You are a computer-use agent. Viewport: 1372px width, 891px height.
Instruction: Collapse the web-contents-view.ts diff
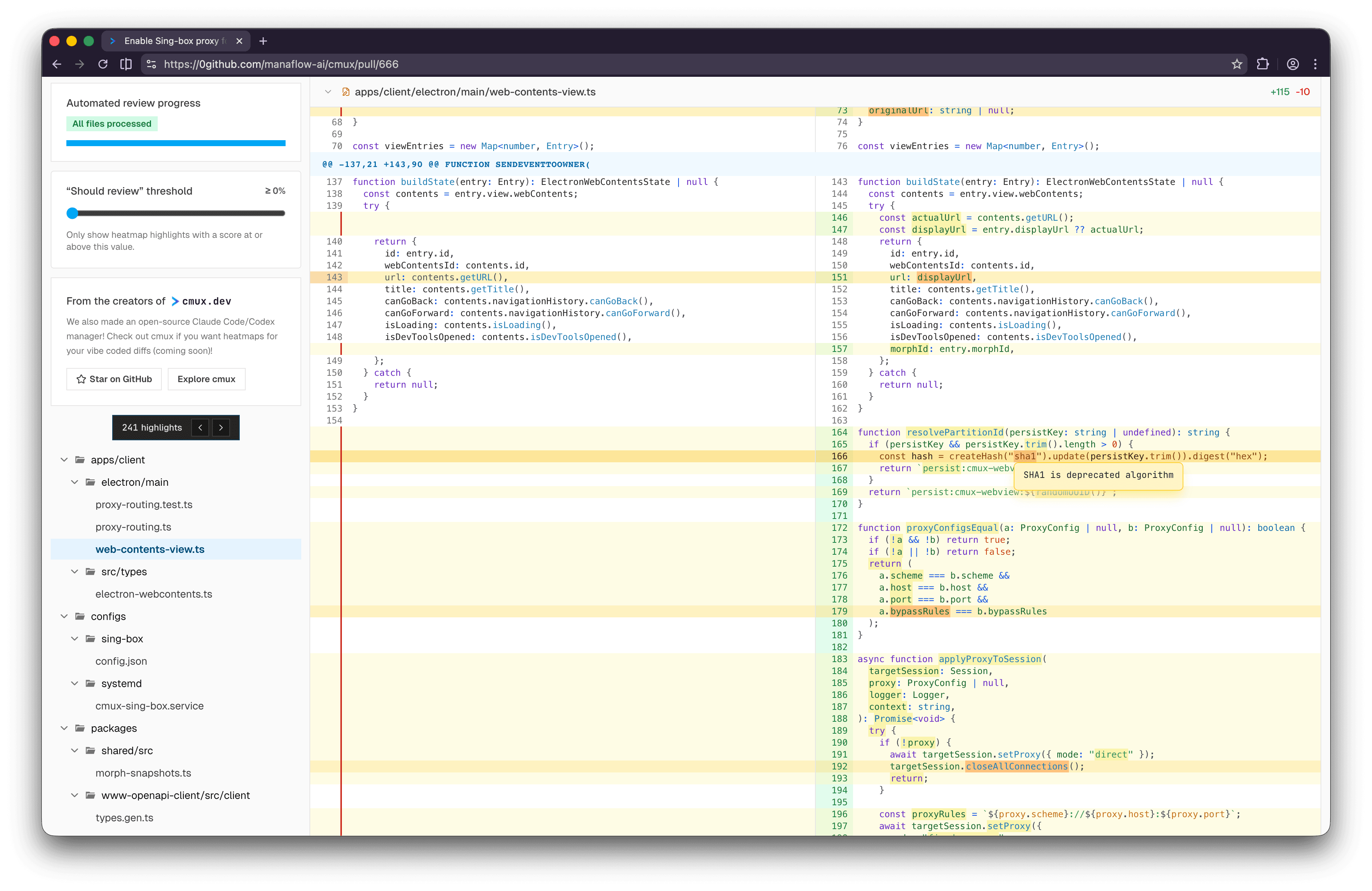coord(328,92)
